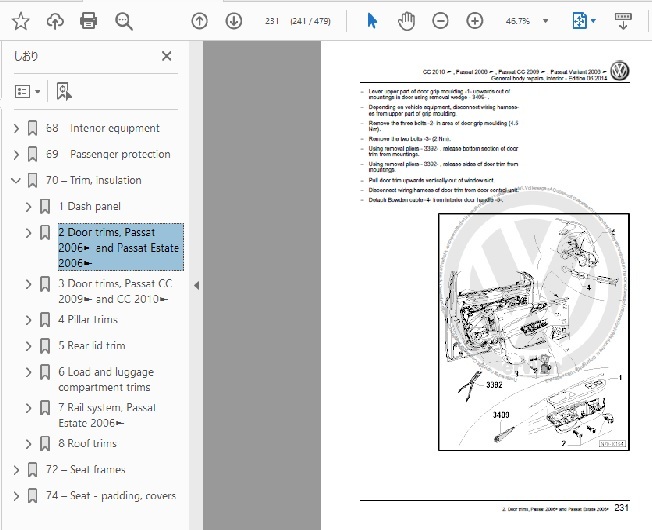Expand 74 Seat padding, covers bookmark
The image size is (652, 530).
pyautogui.click(x=16, y=496)
